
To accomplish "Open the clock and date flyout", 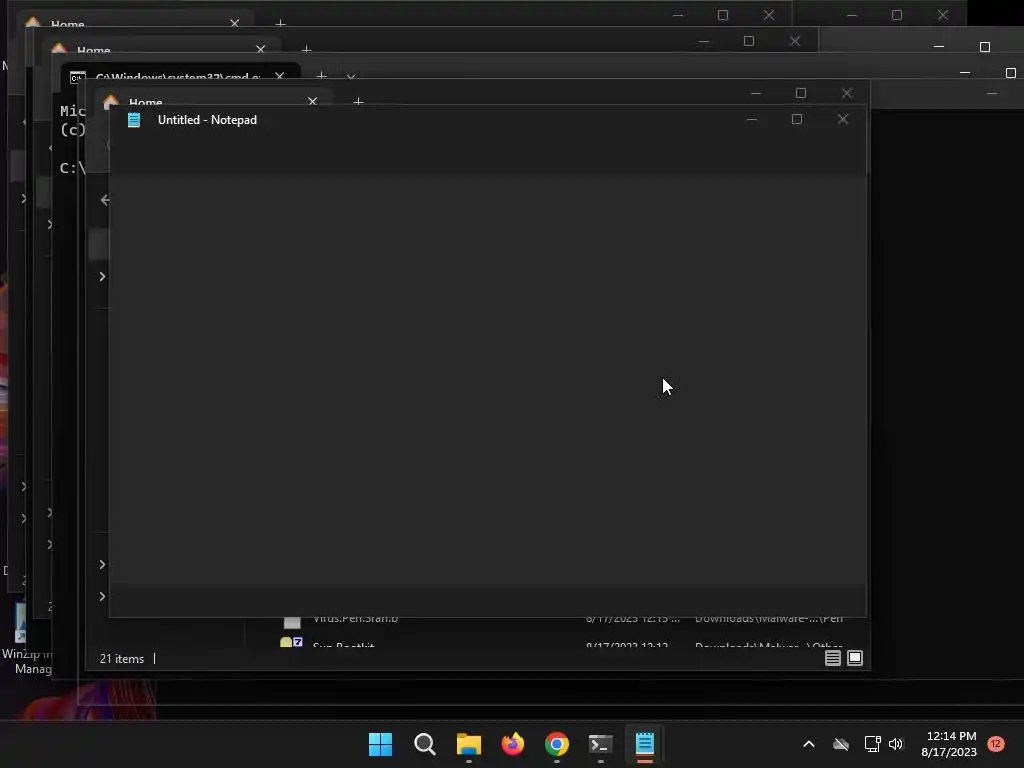I will click(950, 744).
